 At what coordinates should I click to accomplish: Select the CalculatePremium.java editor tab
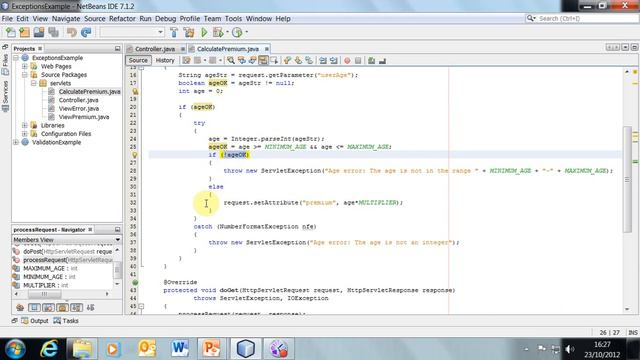click(x=228, y=49)
